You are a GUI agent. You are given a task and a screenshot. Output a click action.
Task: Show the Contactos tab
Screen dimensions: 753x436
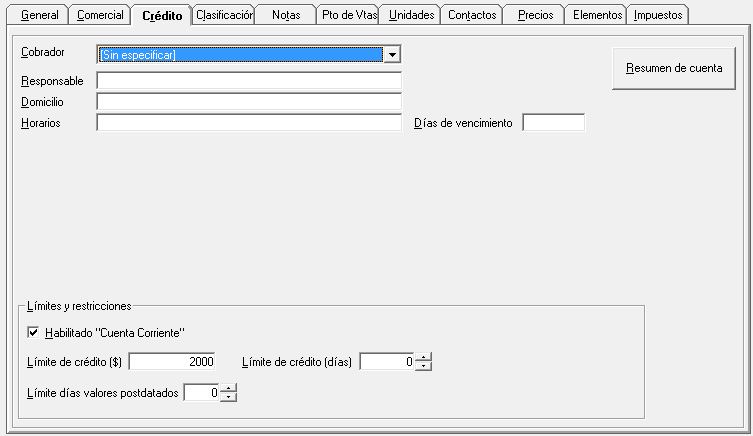[x=472, y=15]
